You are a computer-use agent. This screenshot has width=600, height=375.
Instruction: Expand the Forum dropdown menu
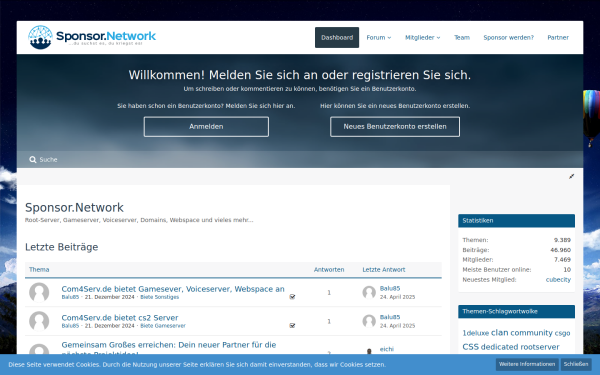pos(378,38)
